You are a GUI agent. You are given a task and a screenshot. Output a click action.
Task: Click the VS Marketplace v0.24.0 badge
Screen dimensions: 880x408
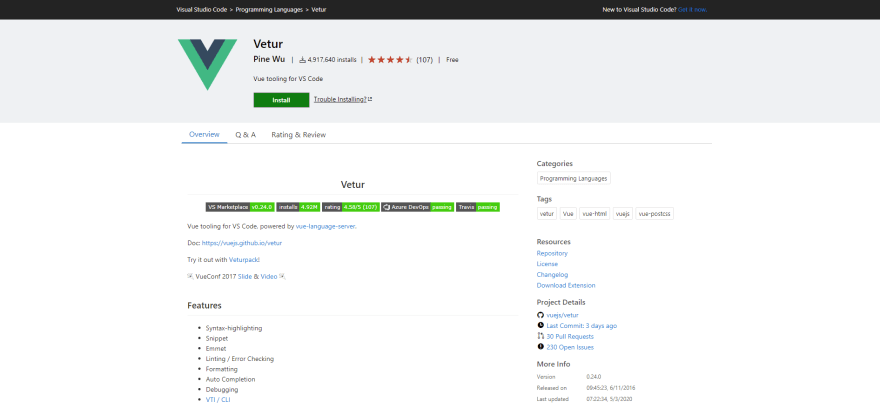pyautogui.click(x=240, y=207)
